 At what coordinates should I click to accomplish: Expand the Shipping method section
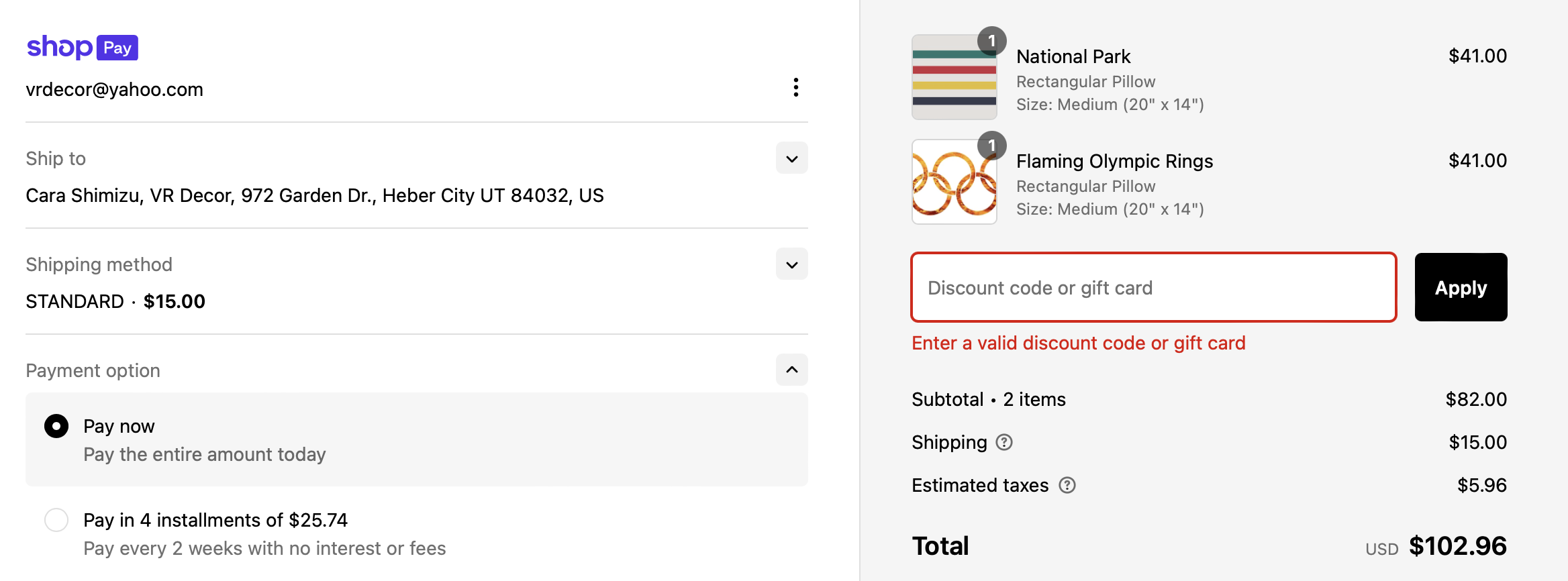(792, 264)
